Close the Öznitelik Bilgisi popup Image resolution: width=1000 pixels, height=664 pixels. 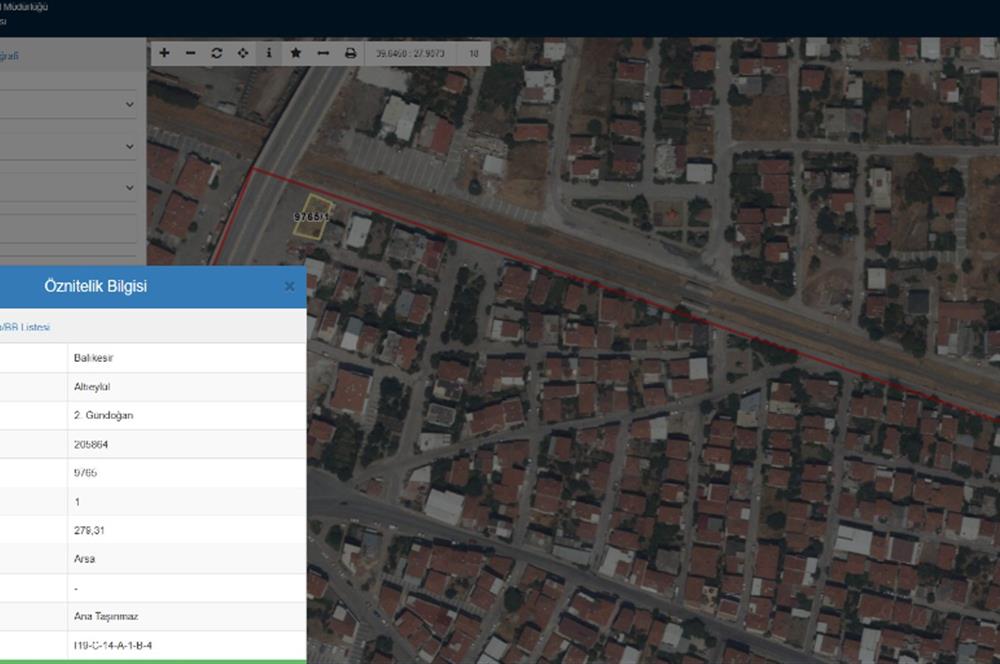pos(289,287)
